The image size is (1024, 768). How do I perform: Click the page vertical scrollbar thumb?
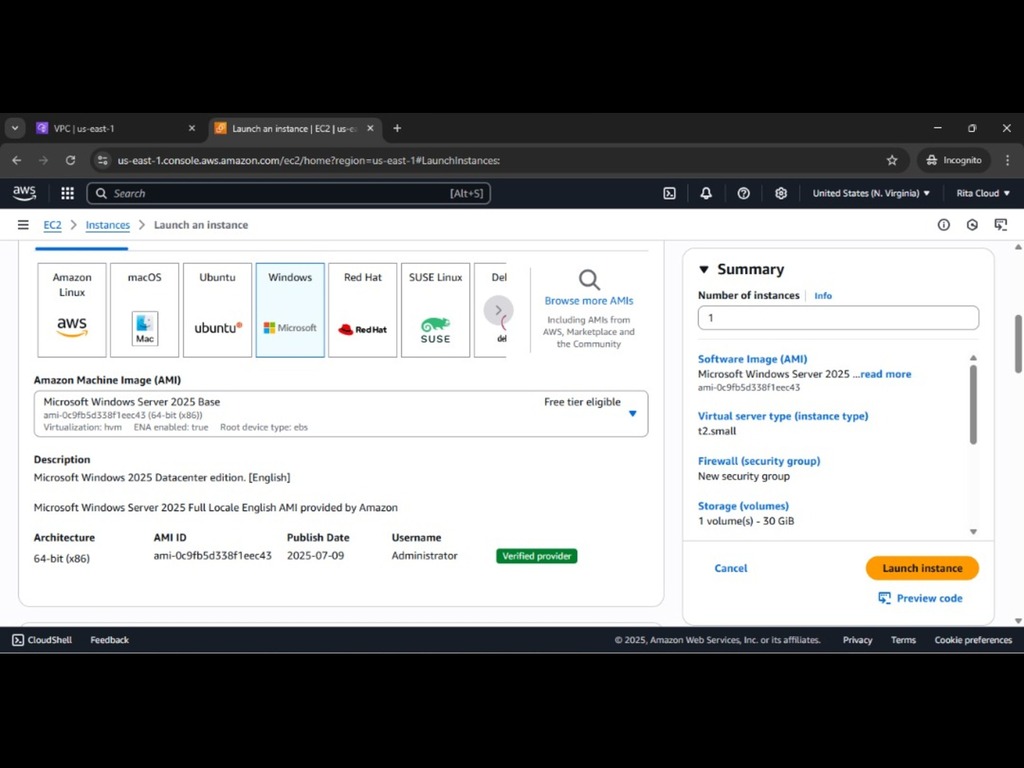click(1018, 344)
